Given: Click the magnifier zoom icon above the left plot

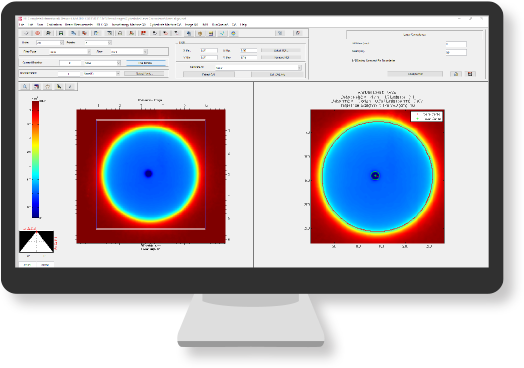Looking at the screenshot, I should [25, 87].
